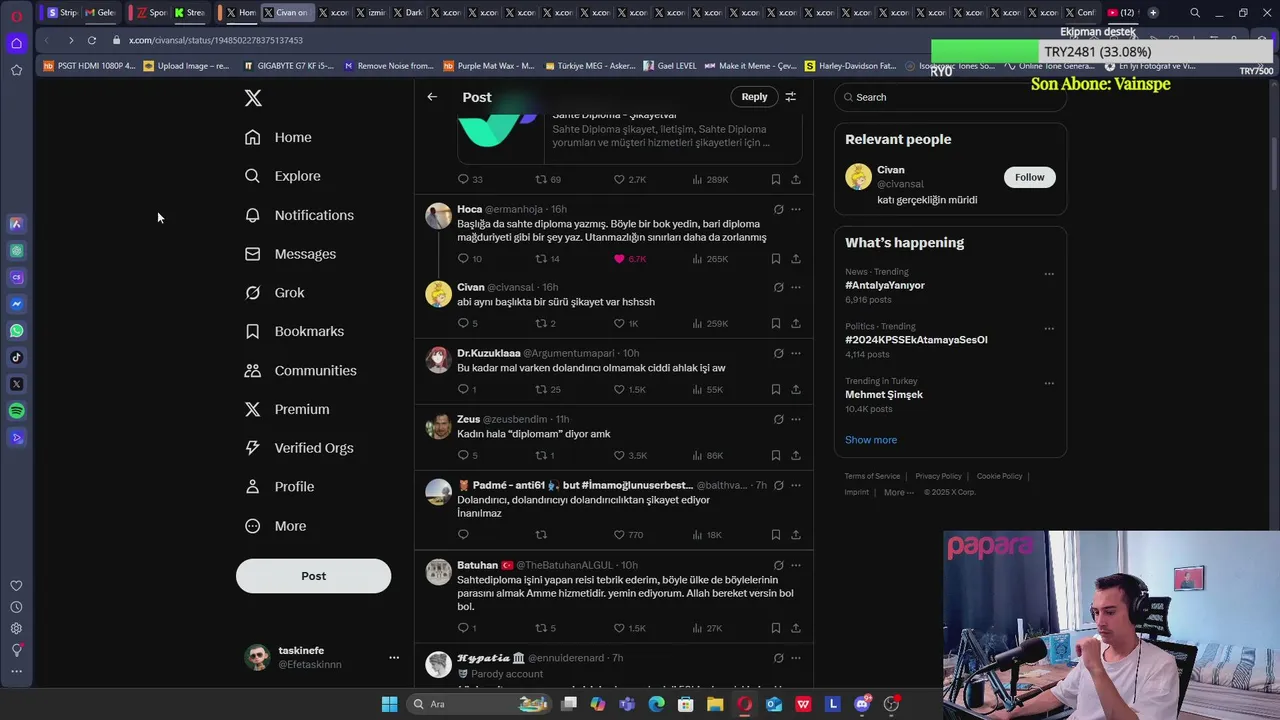Image resolution: width=1280 pixels, height=720 pixels.
Task: Open Hoca's profile avatar
Action: tap(438, 216)
